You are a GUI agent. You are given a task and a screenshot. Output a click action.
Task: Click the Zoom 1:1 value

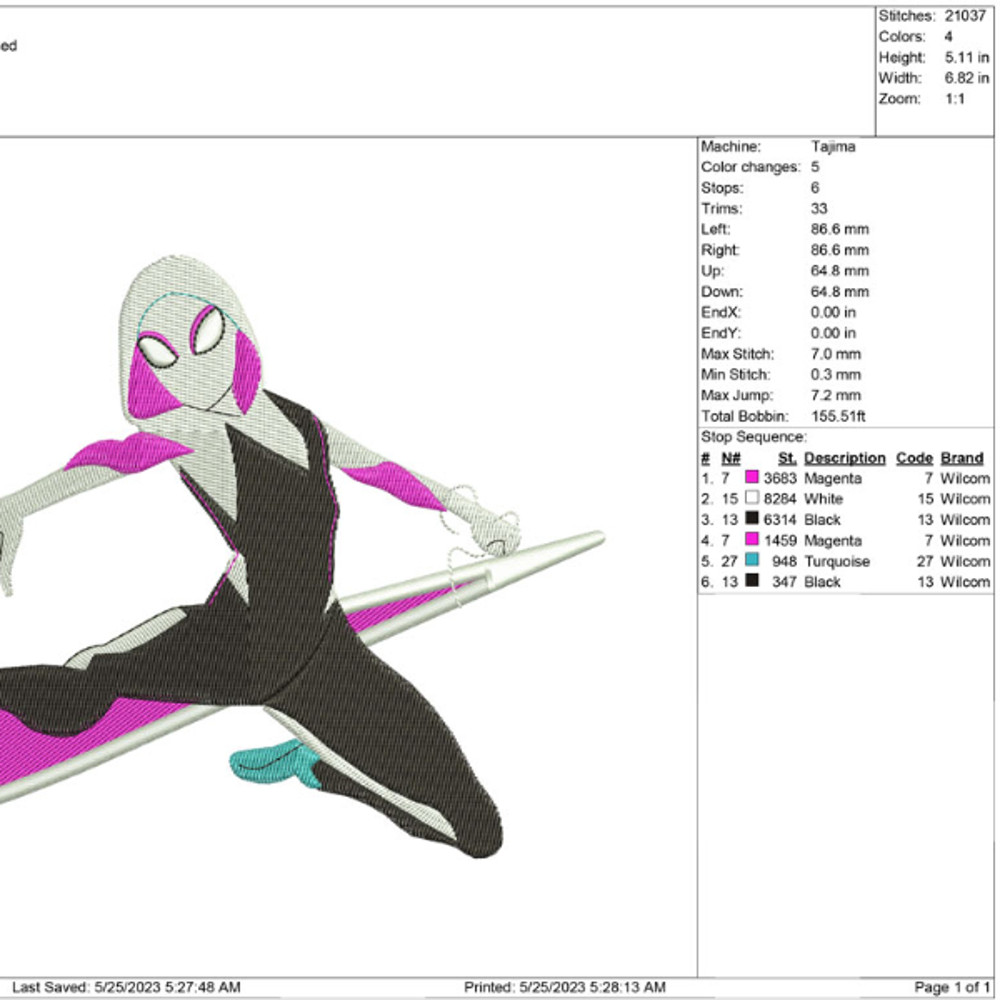click(x=955, y=99)
